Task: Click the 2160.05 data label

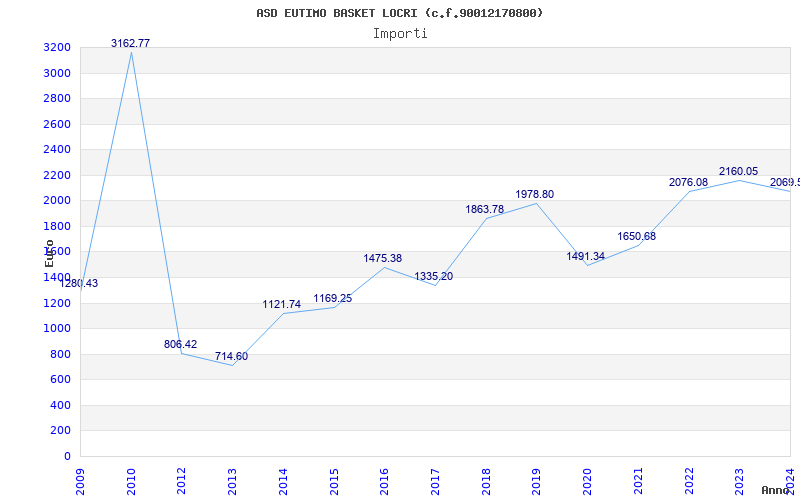Action: coord(739,171)
